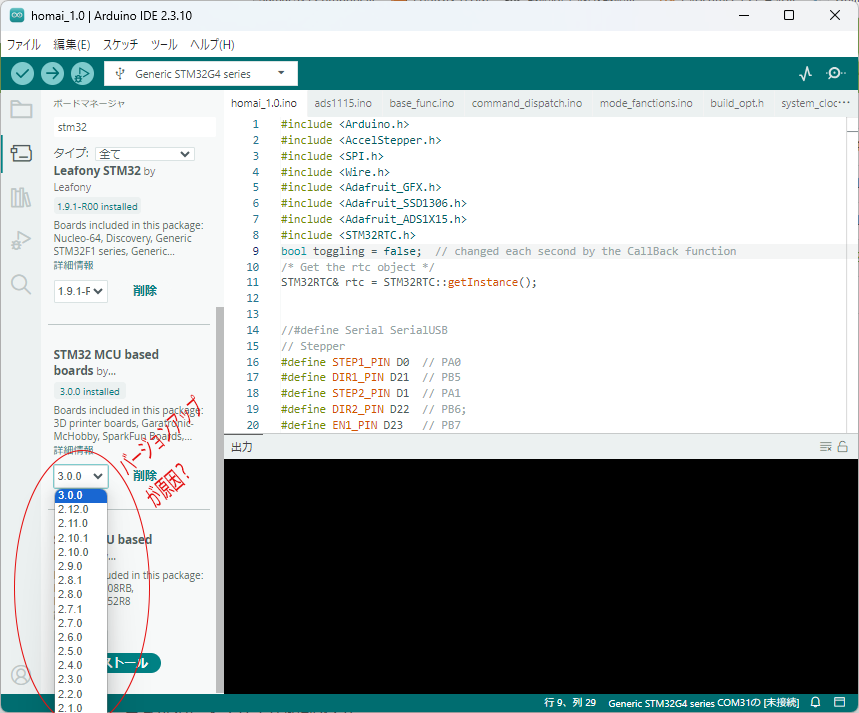The height and width of the screenshot is (713, 859).
Task: Click line number 9 in editor gutter
Action: coord(256,251)
